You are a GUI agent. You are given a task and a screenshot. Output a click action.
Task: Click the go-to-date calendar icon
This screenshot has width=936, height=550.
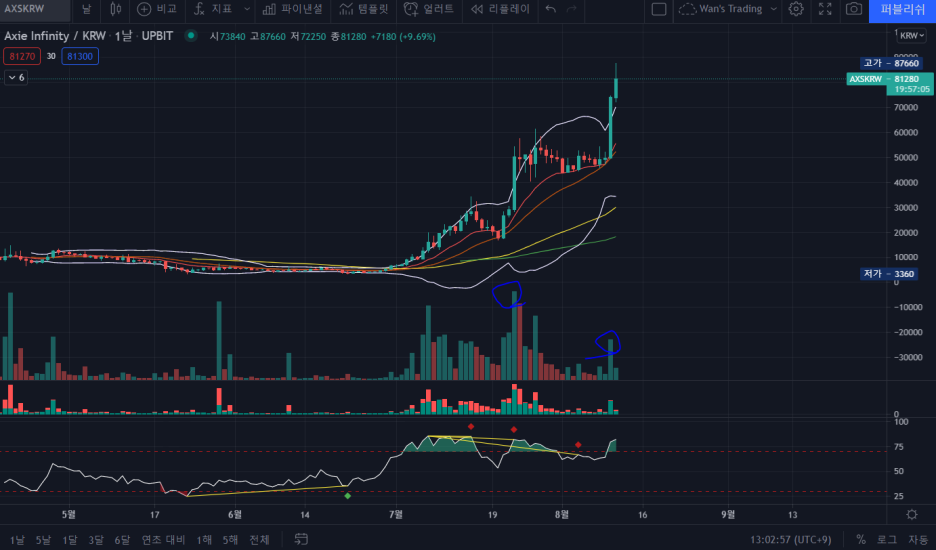tap(301, 539)
